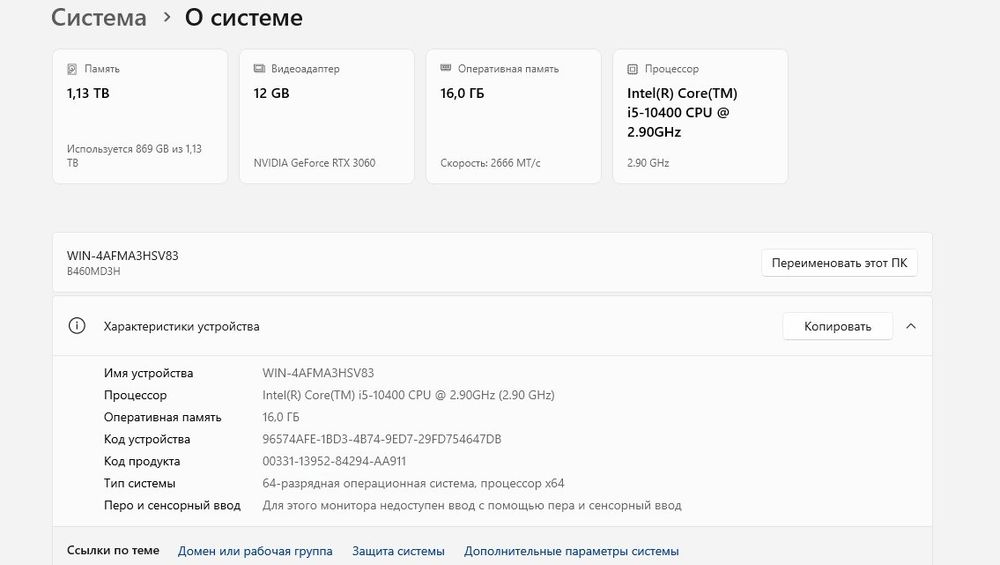The image size is (1000, 565).
Task: Select Код продукта value 00331-13952-84294-AA911
Action: pyautogui.click(x=334, y=461)
